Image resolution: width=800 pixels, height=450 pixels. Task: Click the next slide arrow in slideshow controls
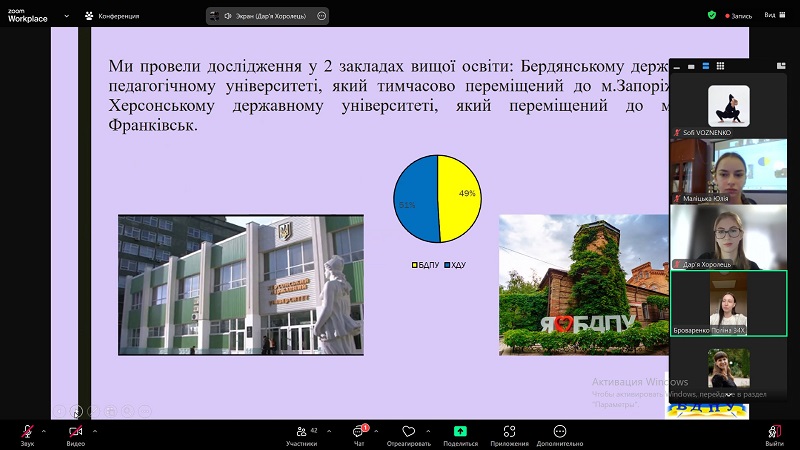[77, 411]
